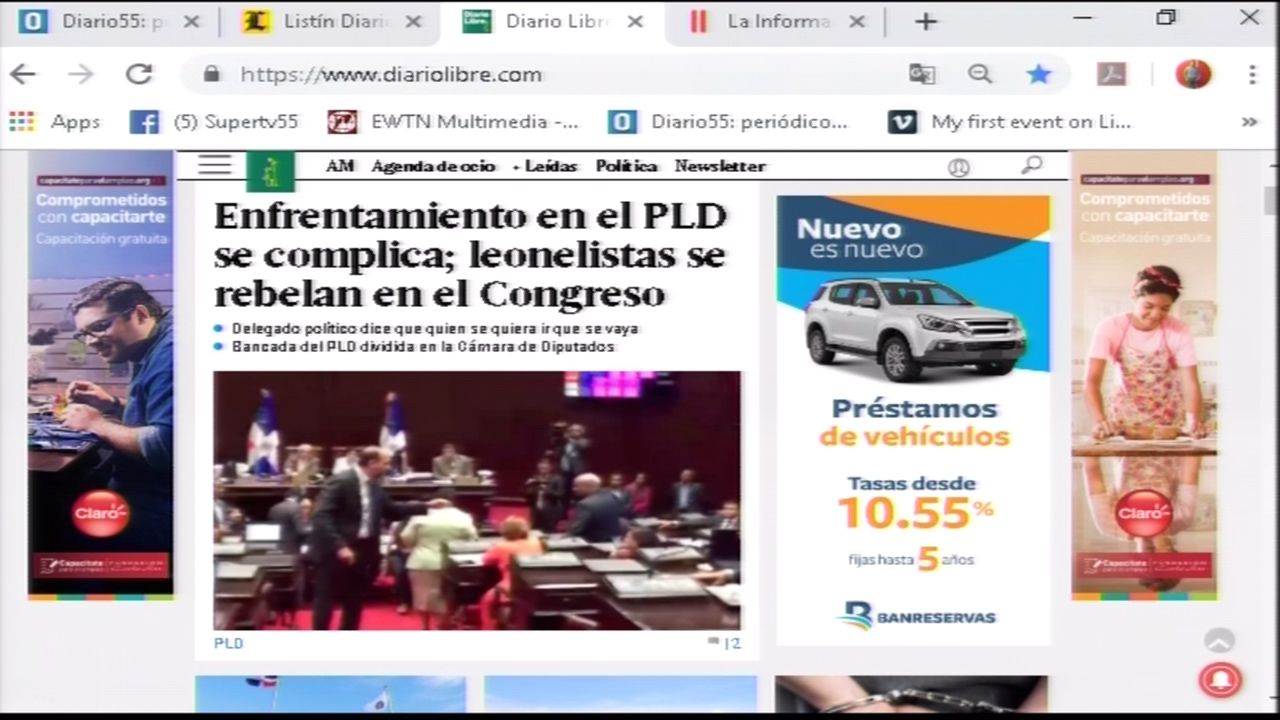1280x720 pixels.
Task: Open the notification bell bubble icon
Action: tap(1220, 679)
